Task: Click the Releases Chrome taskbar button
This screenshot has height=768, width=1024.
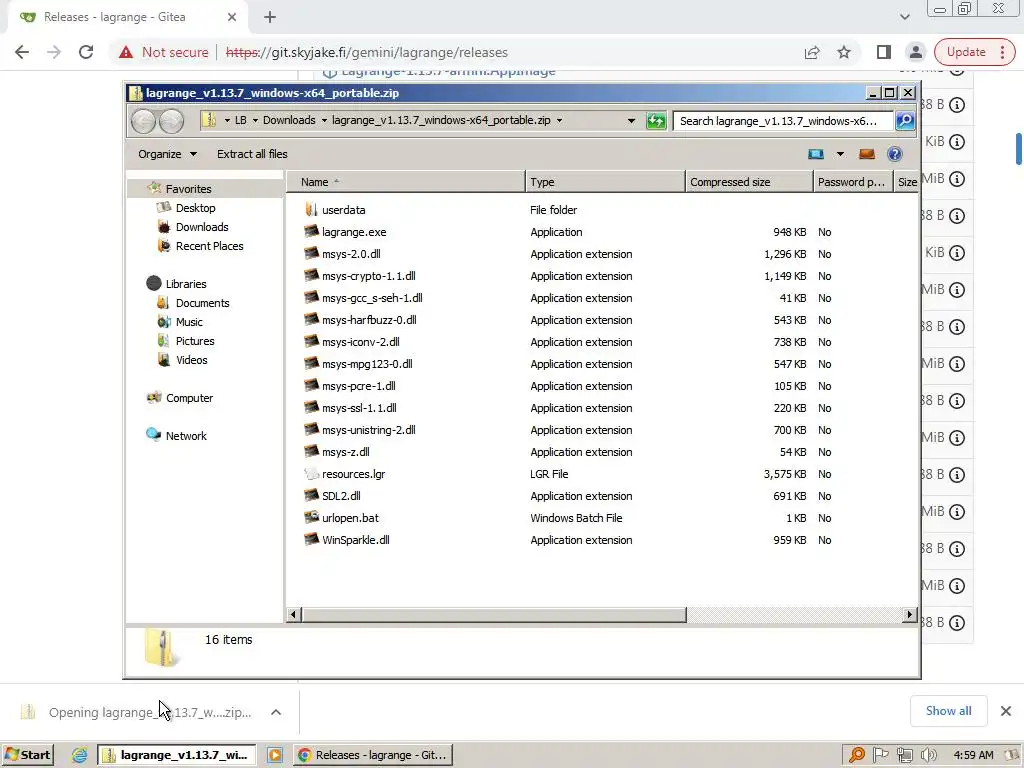Action: coord(373,755)
